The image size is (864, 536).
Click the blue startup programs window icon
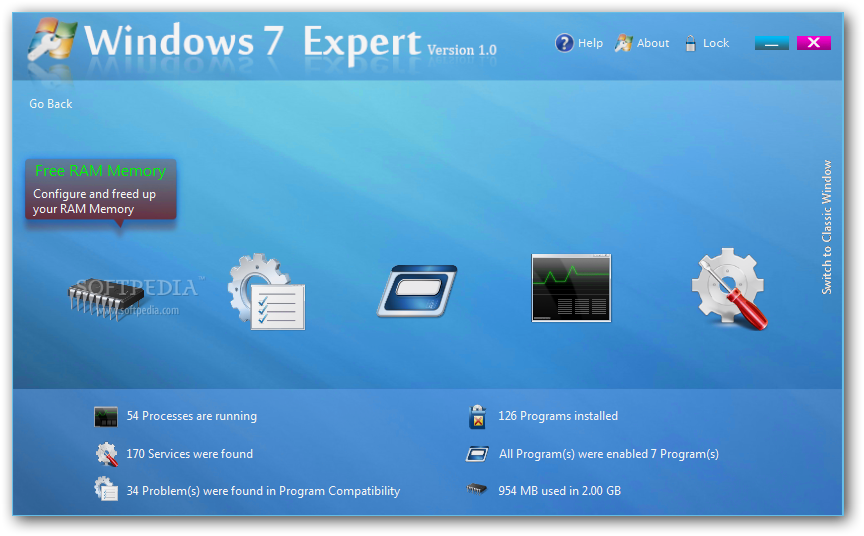[x=417, y=291]
